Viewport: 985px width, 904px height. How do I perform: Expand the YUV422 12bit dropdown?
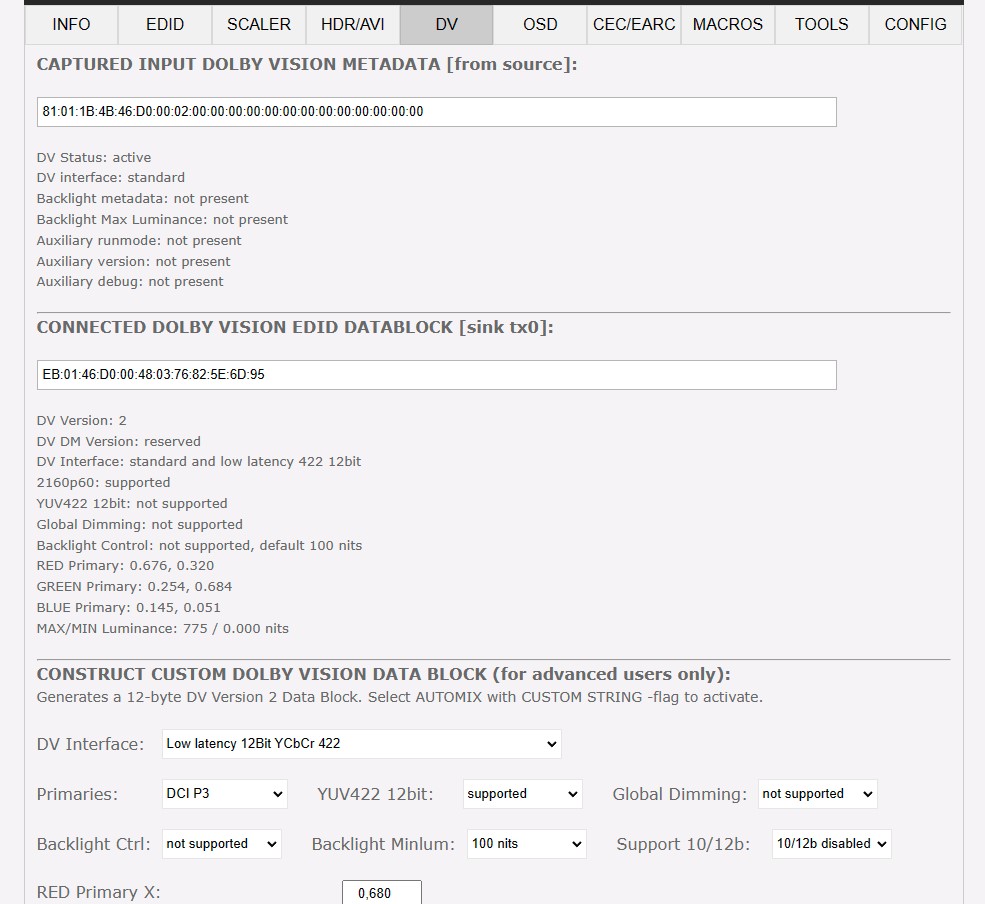[523, 794]
